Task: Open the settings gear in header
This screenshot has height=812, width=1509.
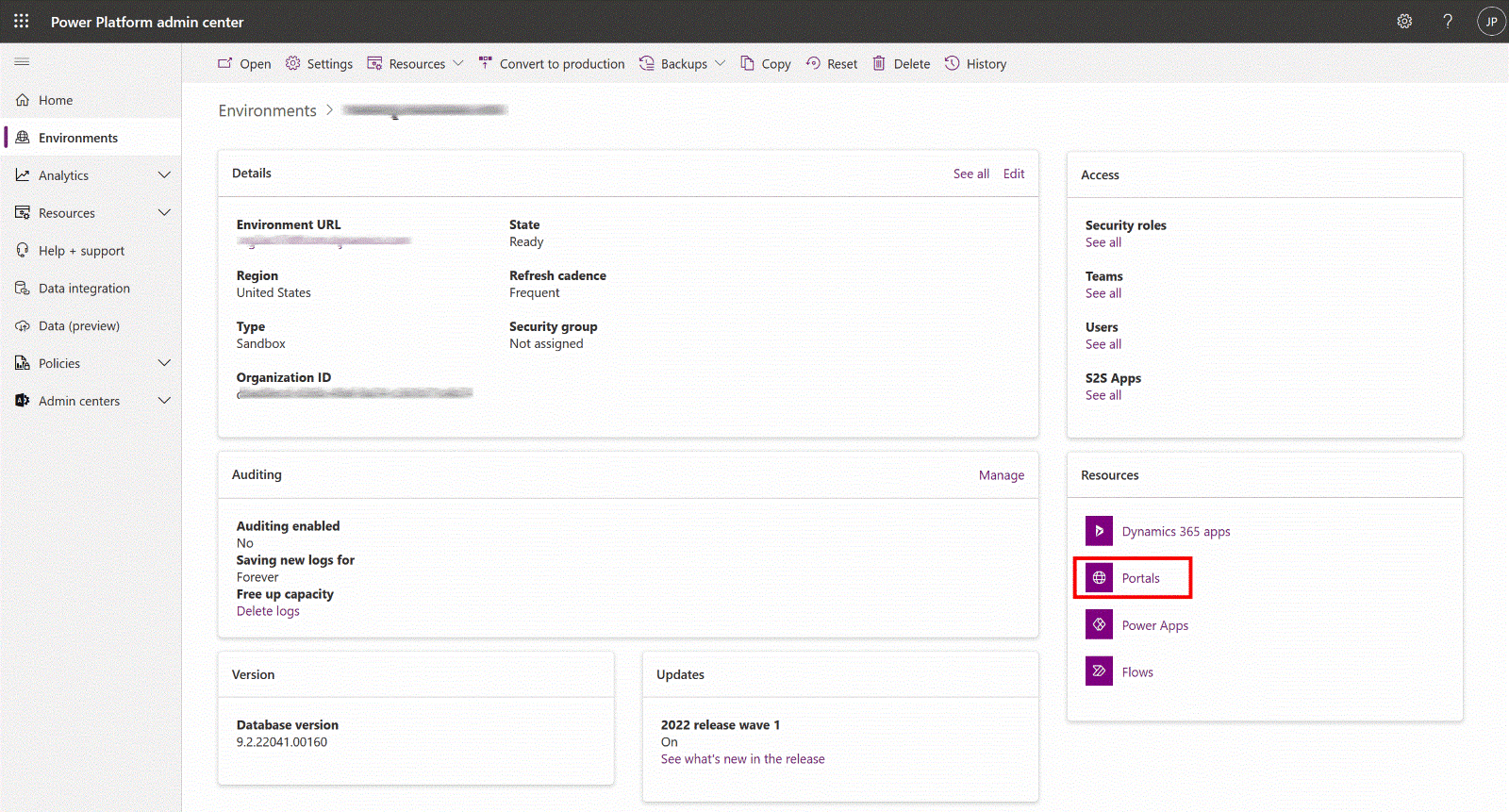Action: click(x=1404, y=21)
